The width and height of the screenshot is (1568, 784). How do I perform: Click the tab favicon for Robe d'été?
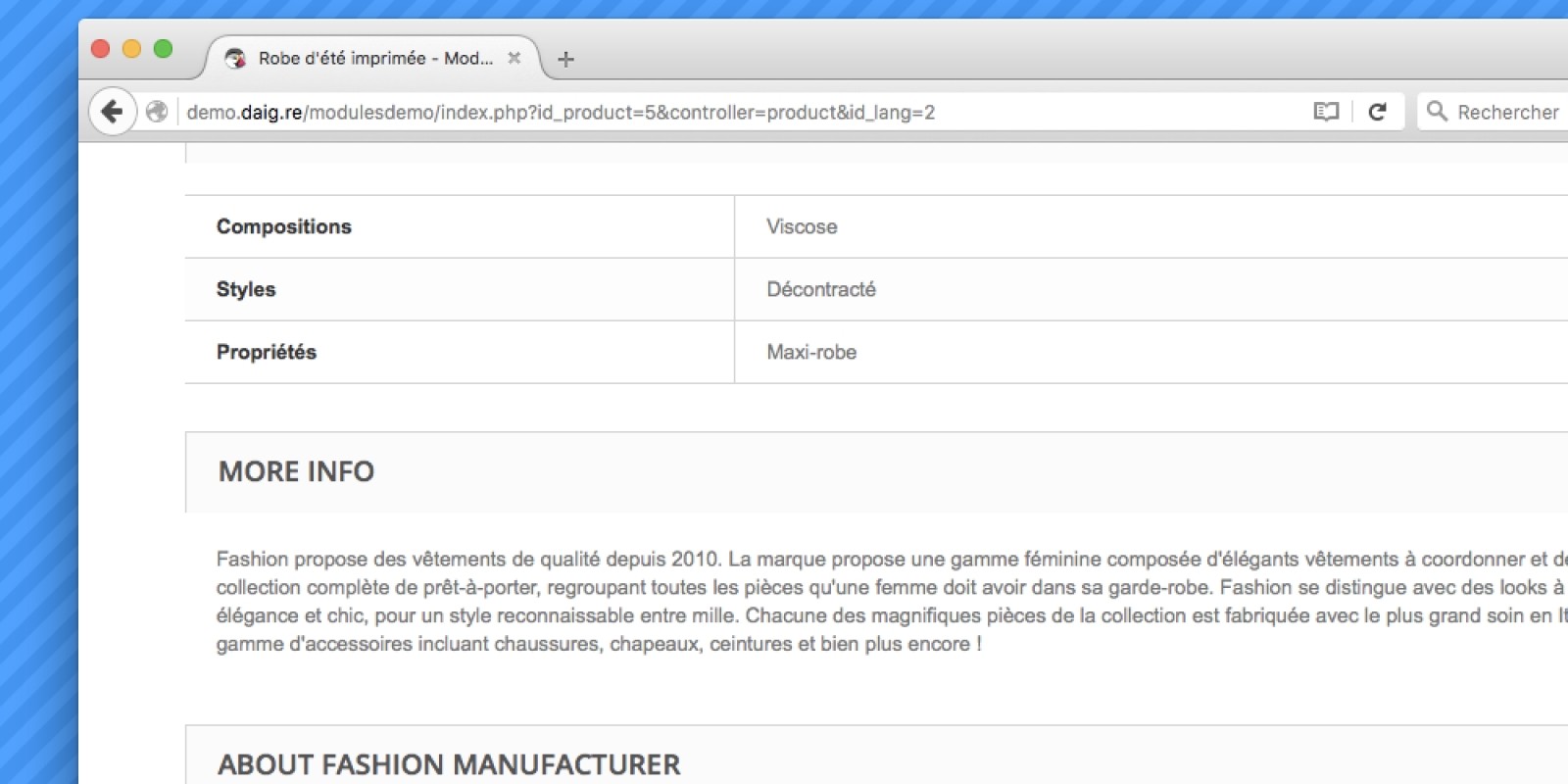point(235,59)
